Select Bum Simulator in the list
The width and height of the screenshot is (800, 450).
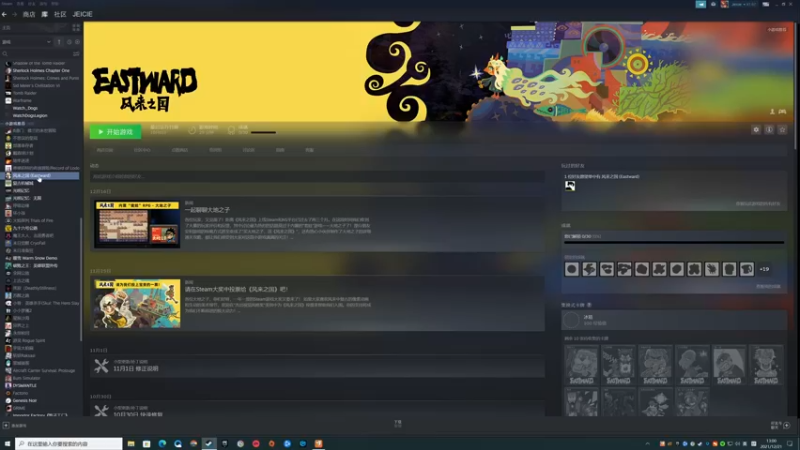26,378
